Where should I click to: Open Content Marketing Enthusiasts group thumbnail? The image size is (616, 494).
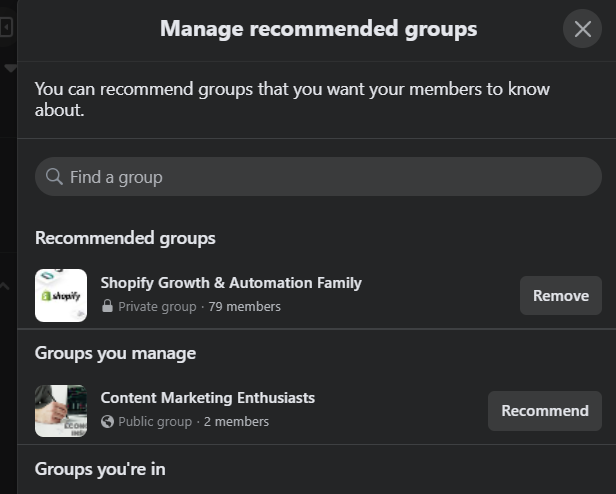61,410
